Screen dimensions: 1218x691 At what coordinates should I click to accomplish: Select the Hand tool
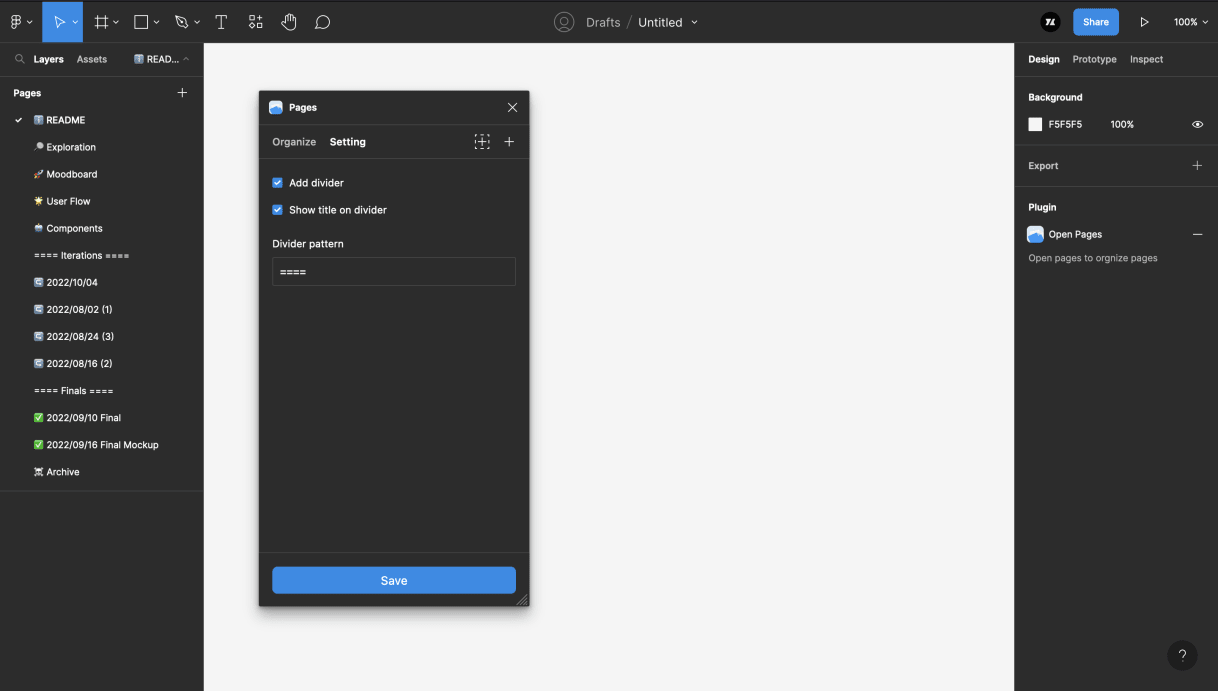tap(289, 21)
